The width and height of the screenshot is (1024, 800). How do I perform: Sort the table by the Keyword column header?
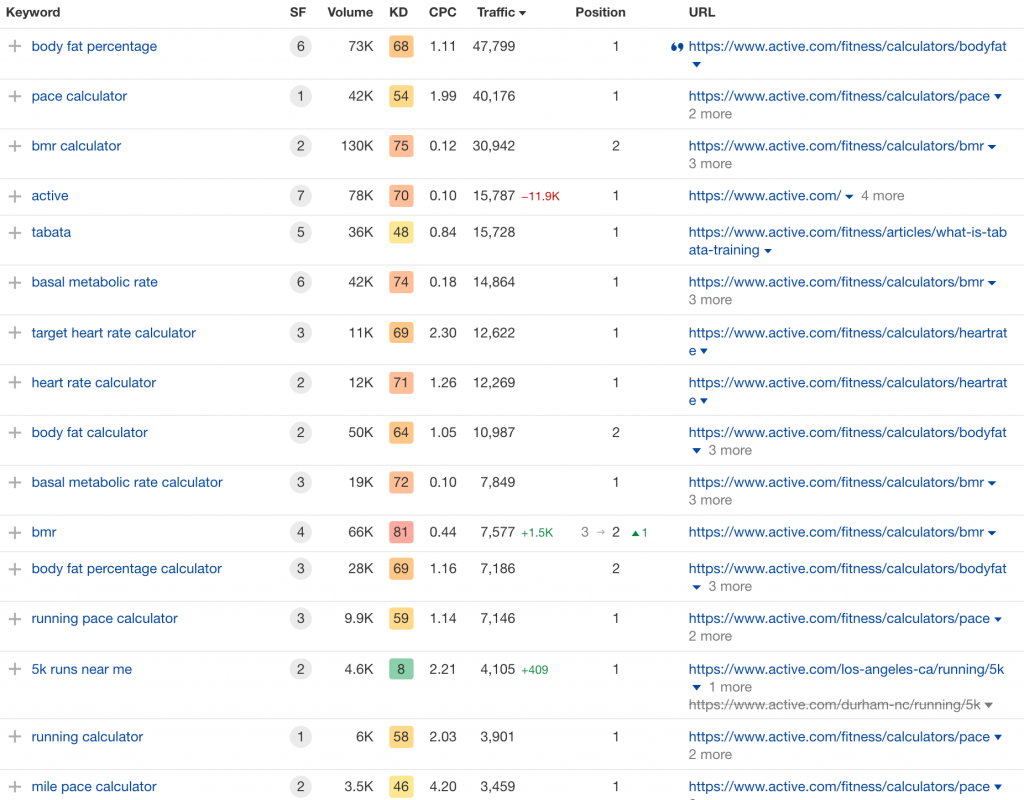pos(33,12)
